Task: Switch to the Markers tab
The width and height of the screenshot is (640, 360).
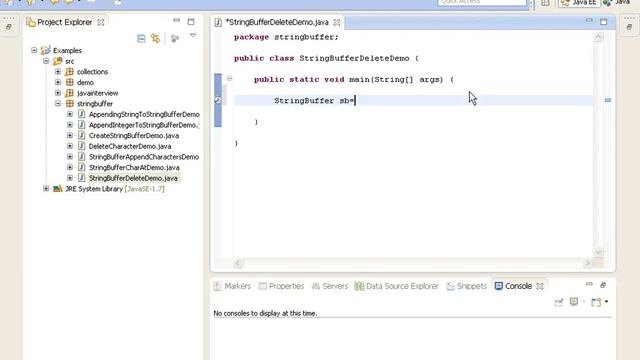Action: click(x=232, y=286)
